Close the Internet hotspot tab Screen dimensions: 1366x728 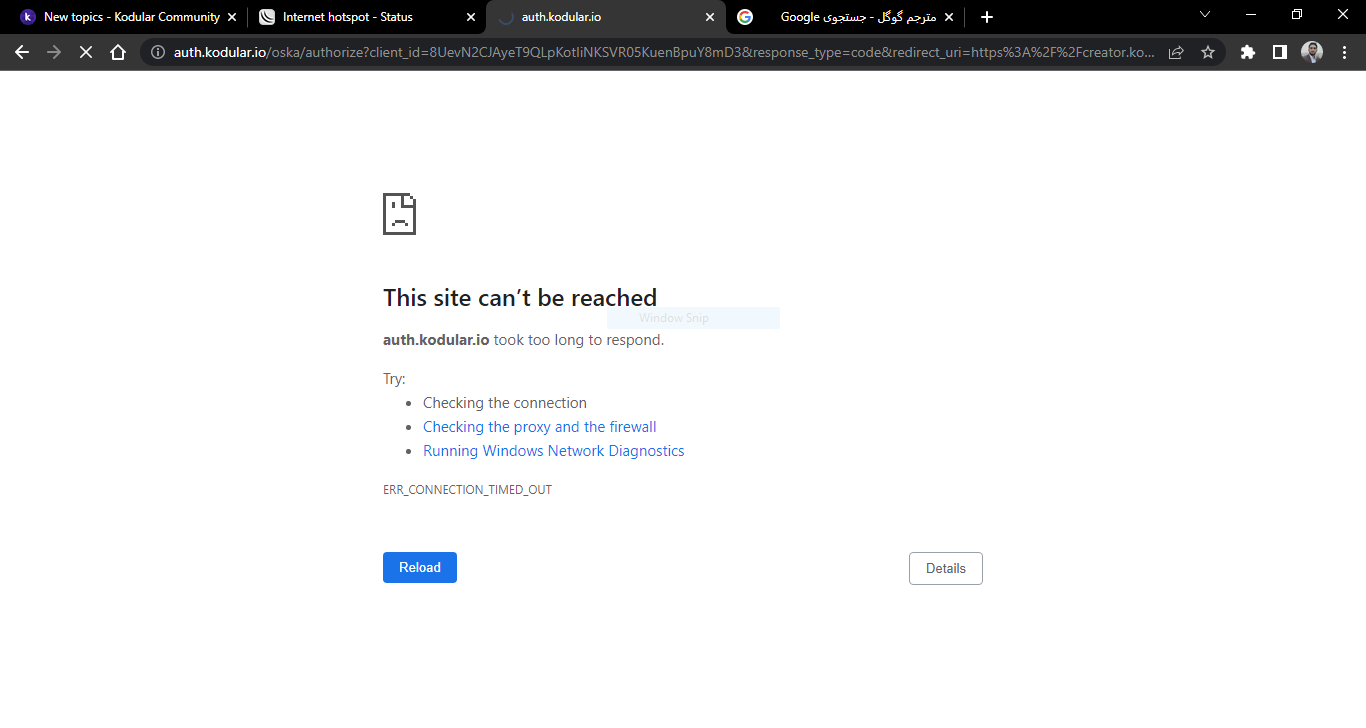point(471,17)
